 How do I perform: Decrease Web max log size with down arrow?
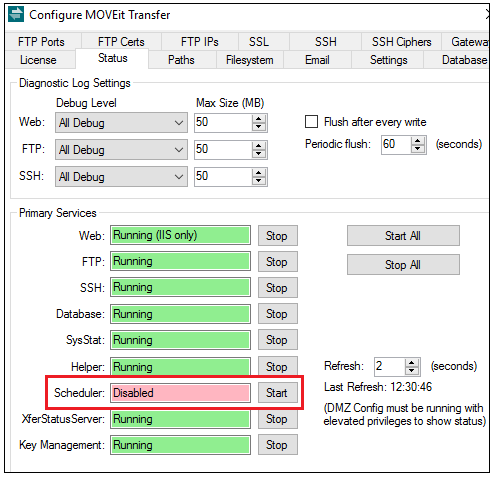pos(259,127)
